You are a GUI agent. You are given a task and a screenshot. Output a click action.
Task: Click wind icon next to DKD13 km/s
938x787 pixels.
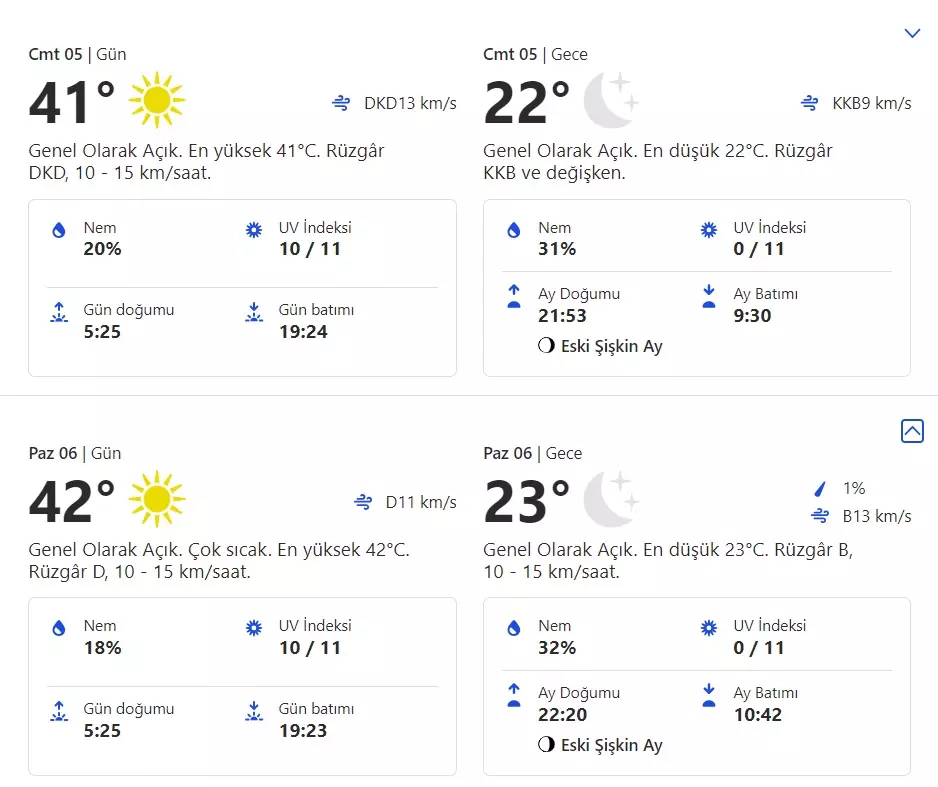click(x=343, y=103)
